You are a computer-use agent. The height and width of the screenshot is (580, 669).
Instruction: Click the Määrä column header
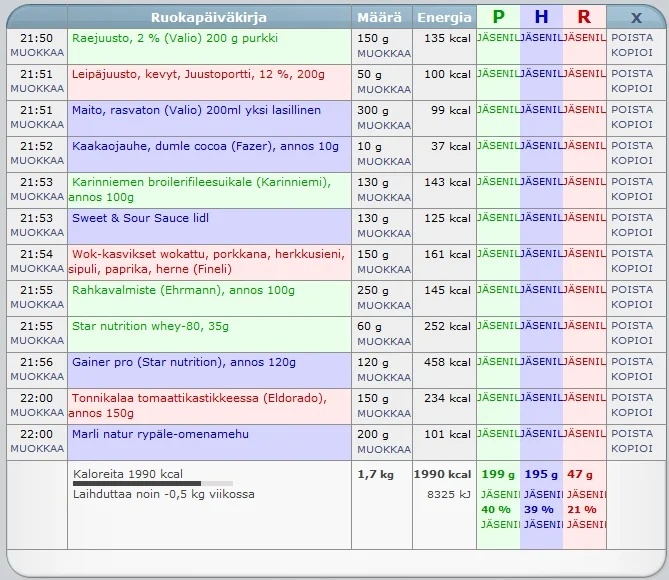click(x=380, y=17)
